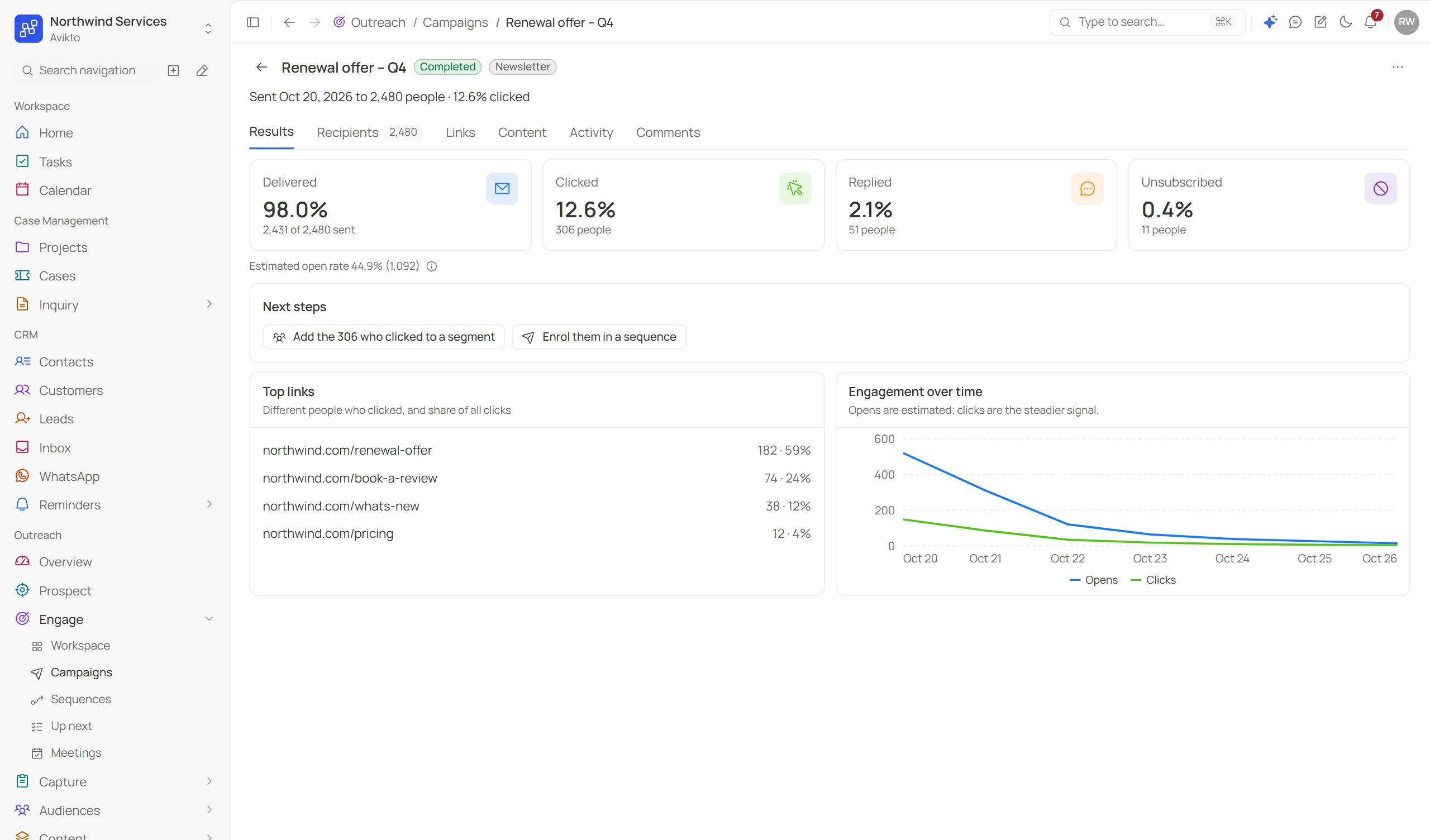The image size is (1430, 840).
Task: Toggle the Clicks legend series
Action: [x=1153, y=580]
